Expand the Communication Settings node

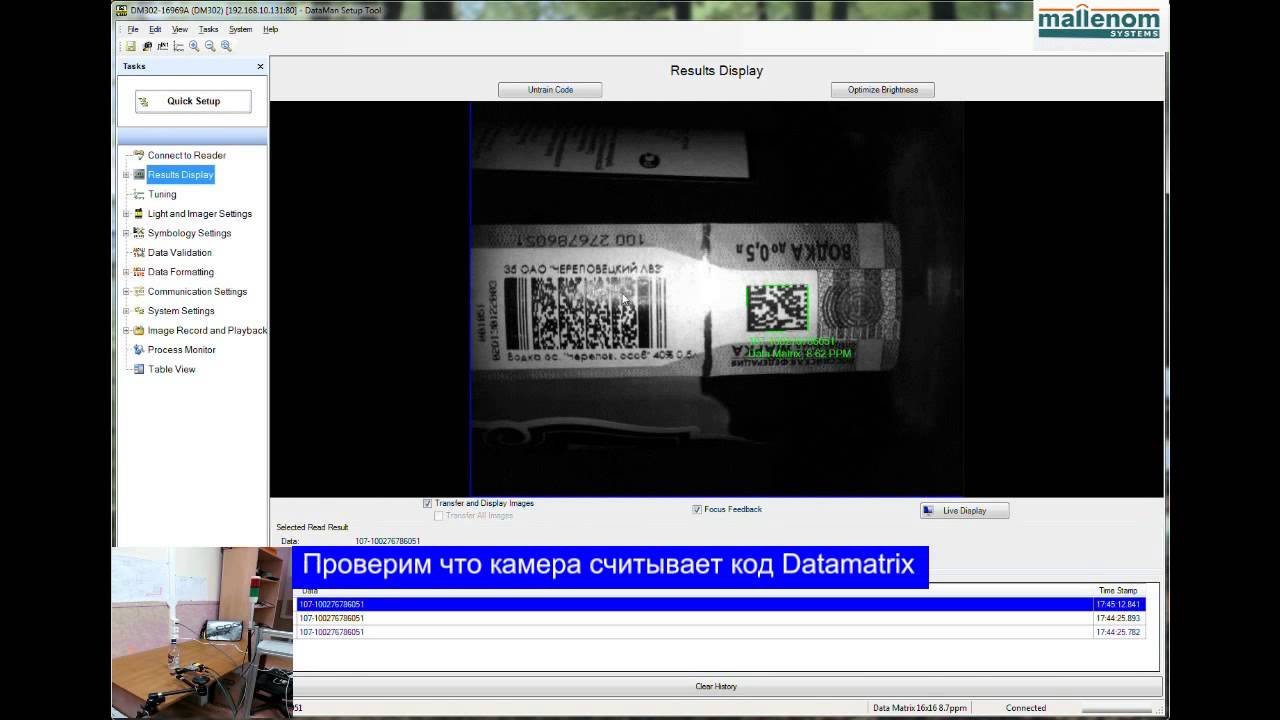pyautogui.click(x=126, y=292)
